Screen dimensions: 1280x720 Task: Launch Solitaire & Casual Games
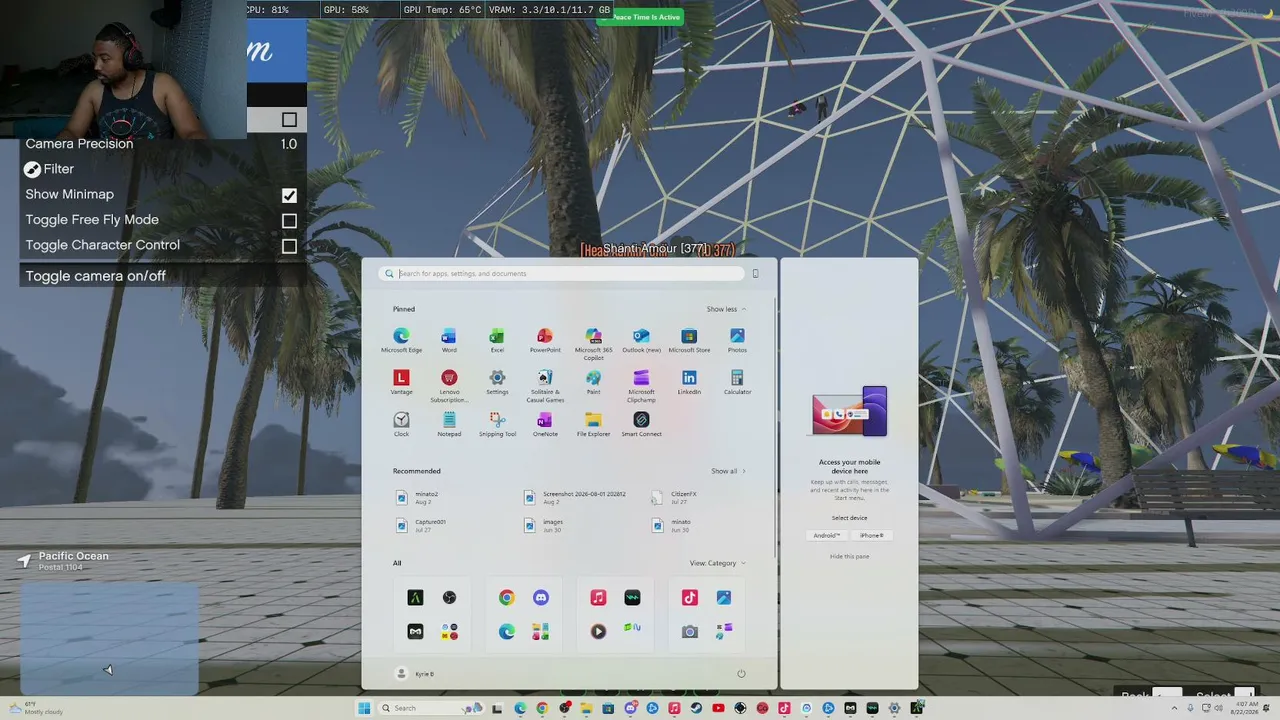coord(545,385)
